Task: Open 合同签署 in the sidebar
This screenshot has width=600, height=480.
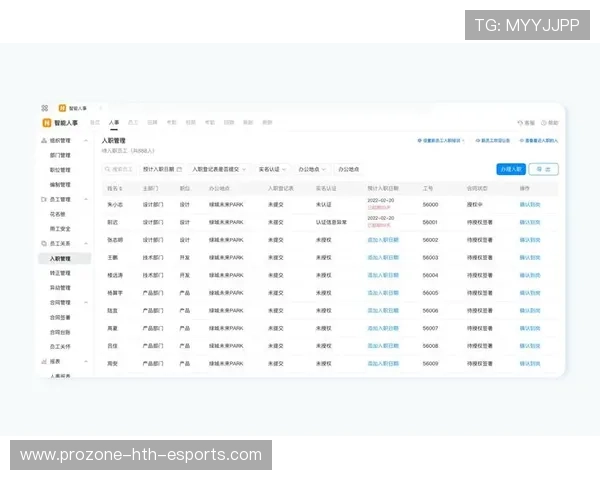Action: (x=60, y=317)
